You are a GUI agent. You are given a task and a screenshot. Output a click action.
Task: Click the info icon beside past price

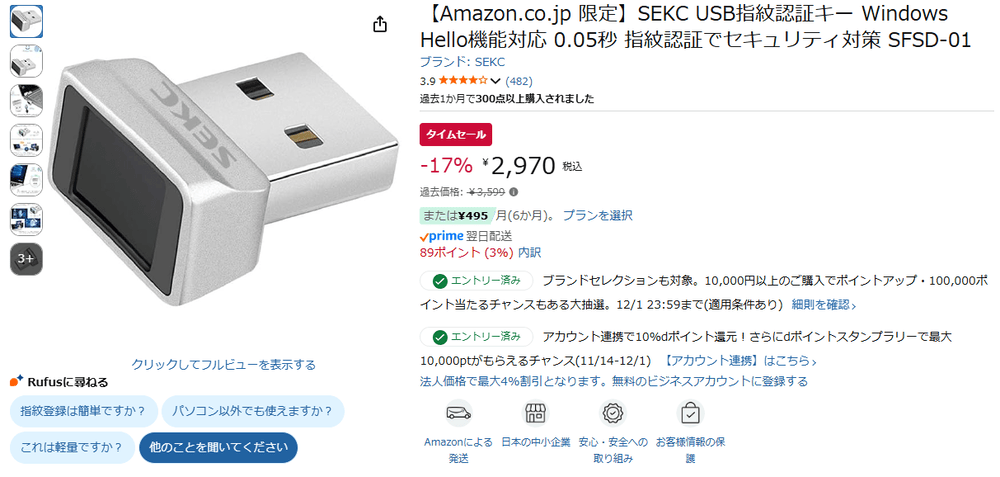coord(514,192)
